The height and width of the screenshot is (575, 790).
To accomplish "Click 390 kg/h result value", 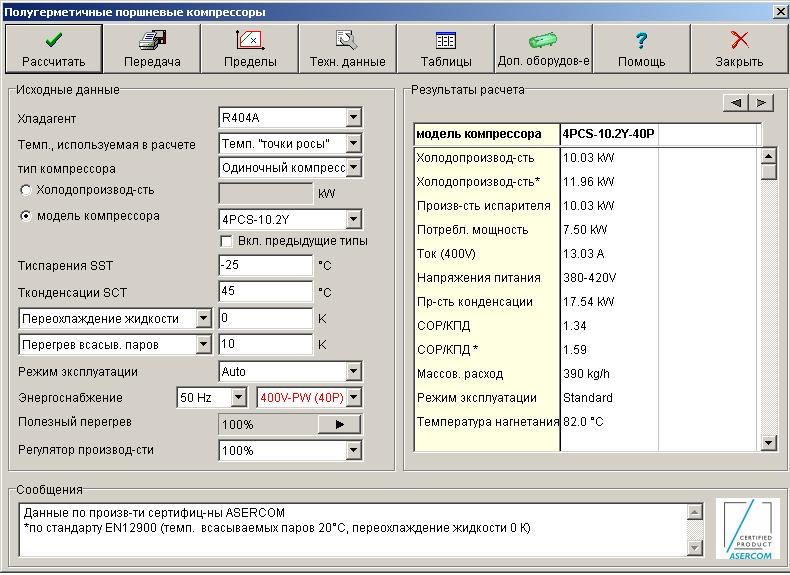I will pyautogui.click(x=586, y=374).
